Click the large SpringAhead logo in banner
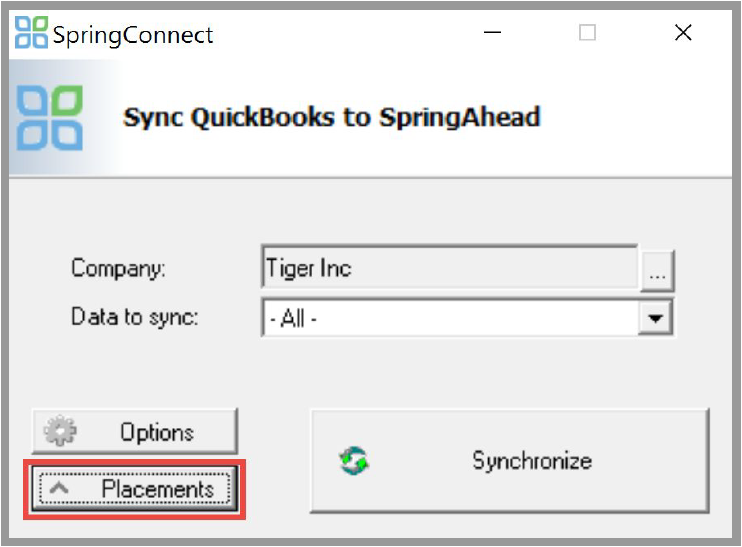This screenshot has height=547, width=742. tap(50, 118)
